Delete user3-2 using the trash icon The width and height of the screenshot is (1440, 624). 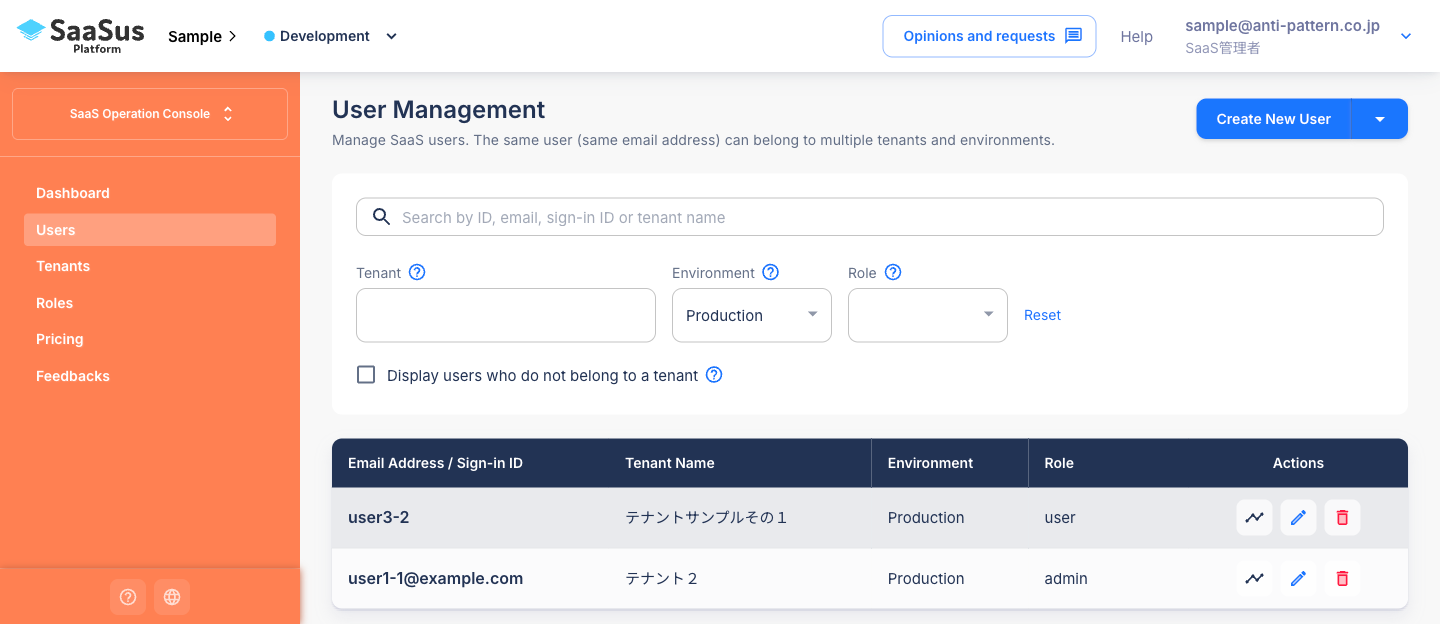coord(1342,518)
